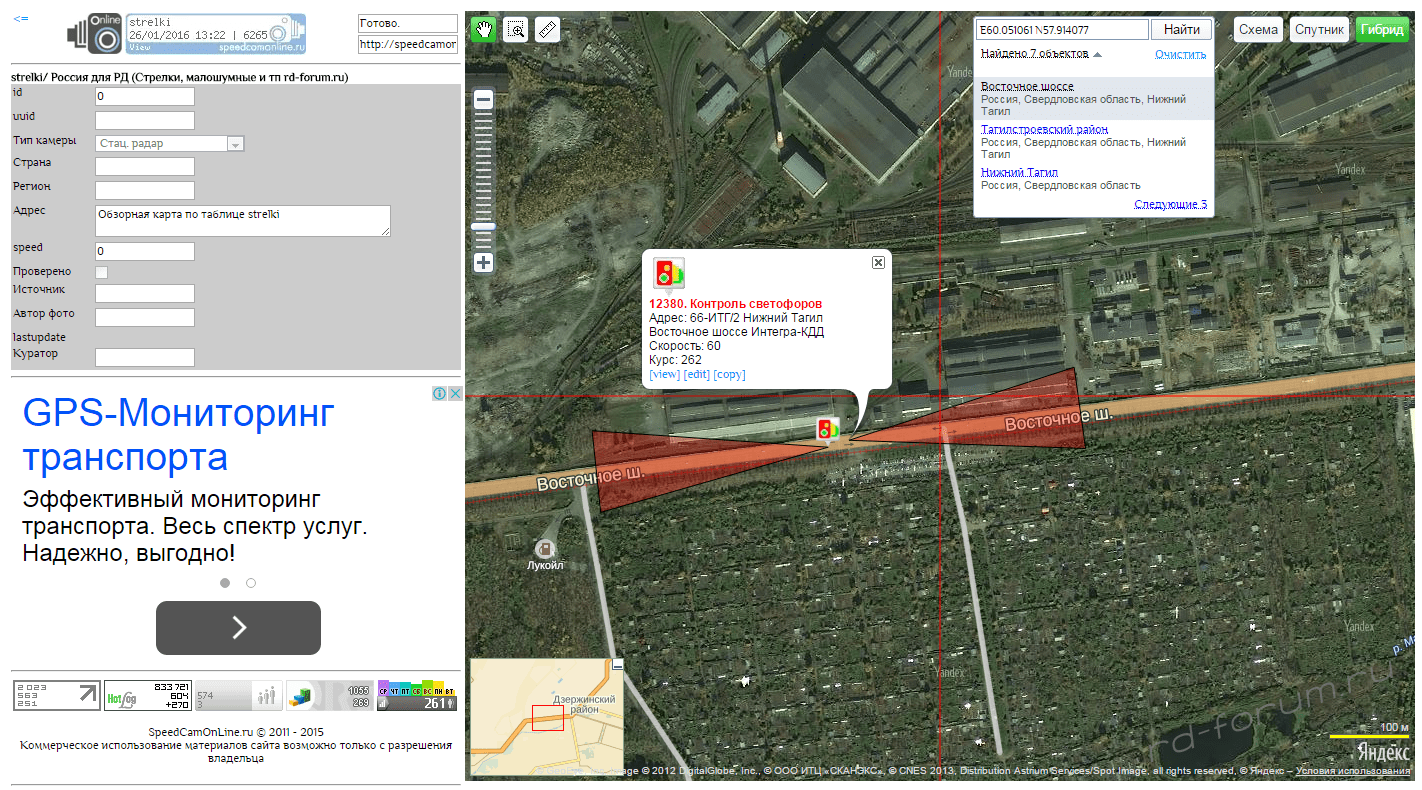
Task: Select the second ad carousel dot
Action: (x=251, y=582)
